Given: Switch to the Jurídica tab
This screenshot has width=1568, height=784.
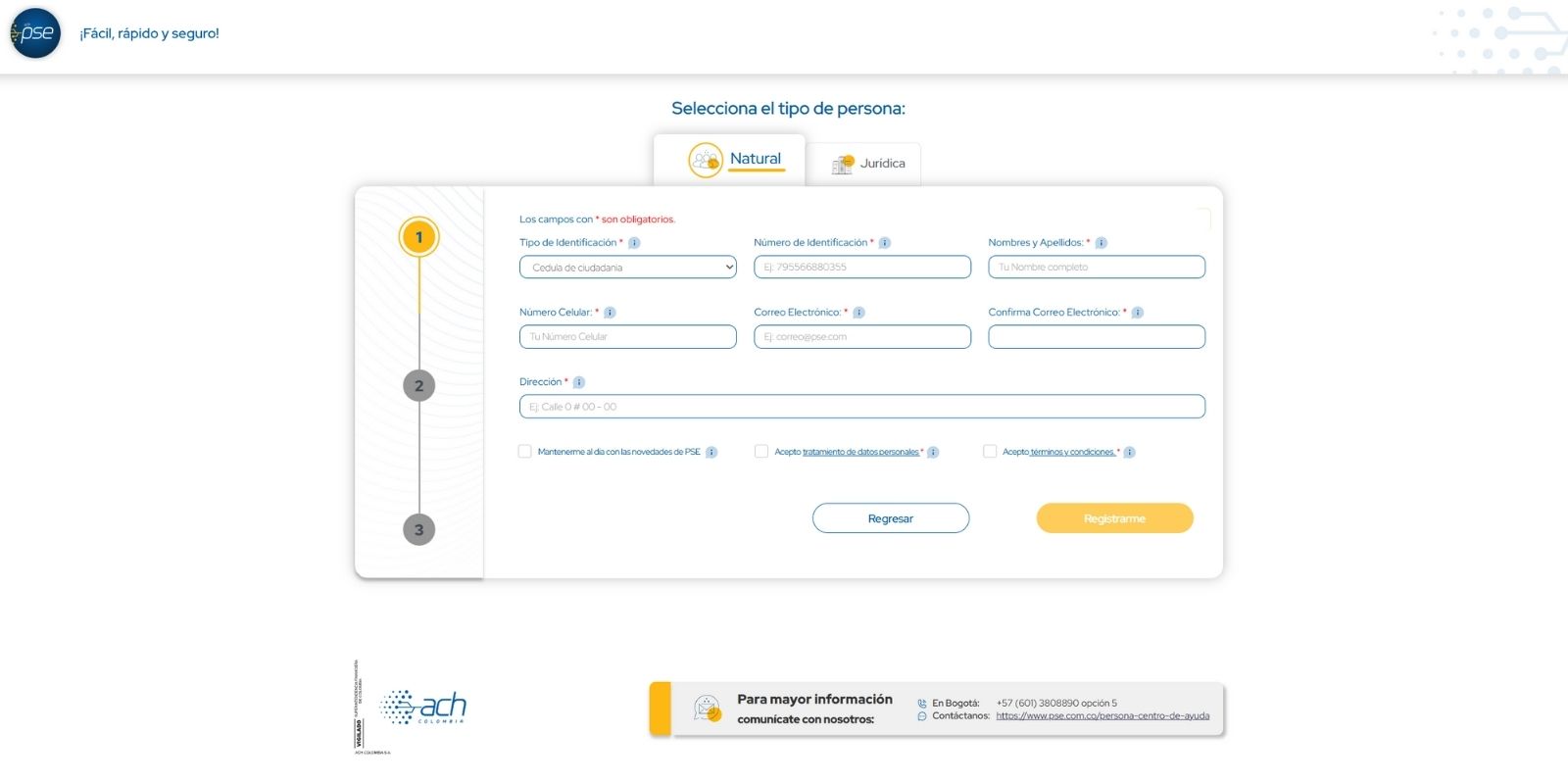Looking at the screenshot, I should (863, 164).
